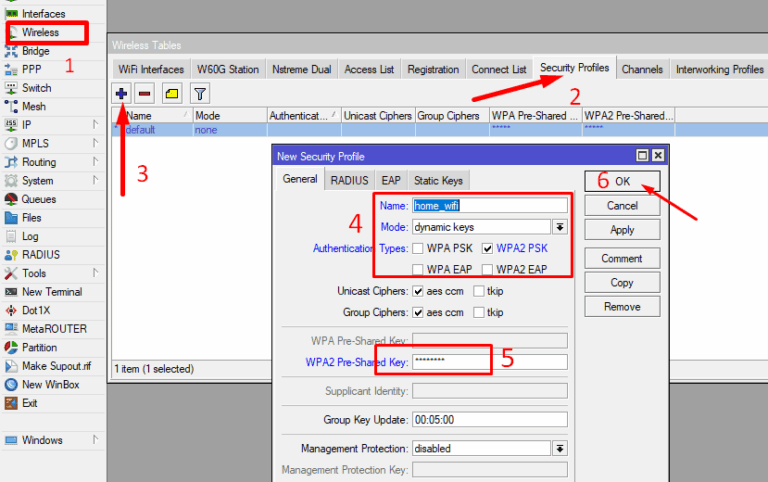768x482 pixels.
Task: Expand the System submenu arrow
Action: [96, 180]
